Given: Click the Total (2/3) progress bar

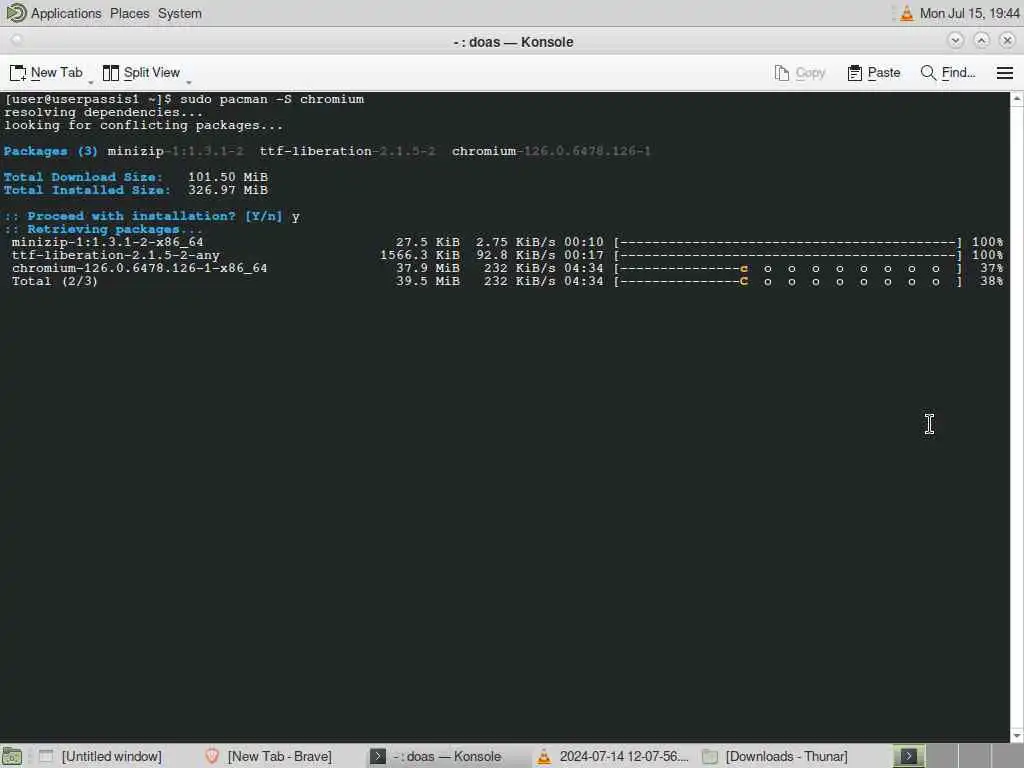Looking at the screenshot, I should [x=788, y=281].
